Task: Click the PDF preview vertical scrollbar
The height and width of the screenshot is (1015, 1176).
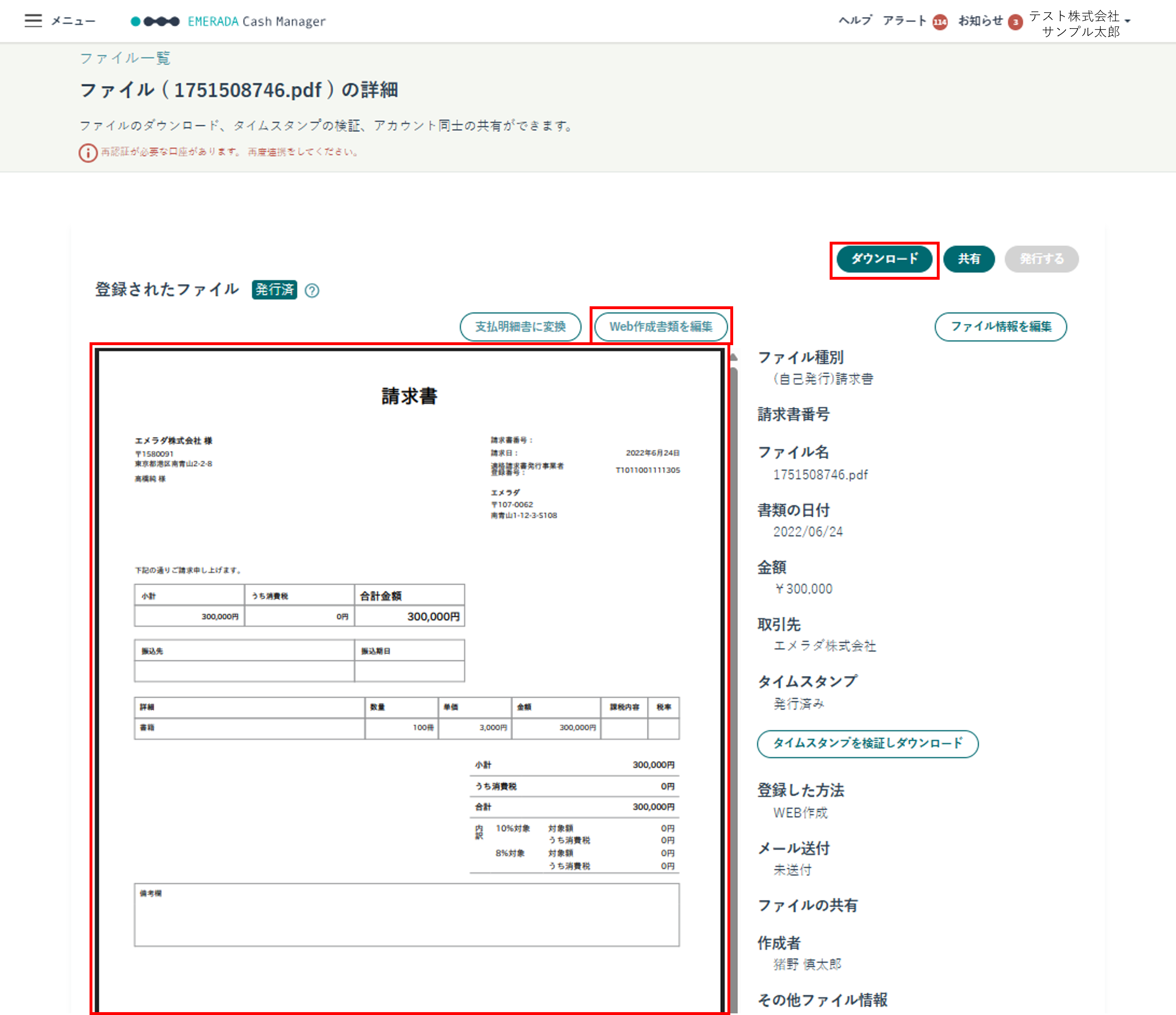Action: pos(733,681)
